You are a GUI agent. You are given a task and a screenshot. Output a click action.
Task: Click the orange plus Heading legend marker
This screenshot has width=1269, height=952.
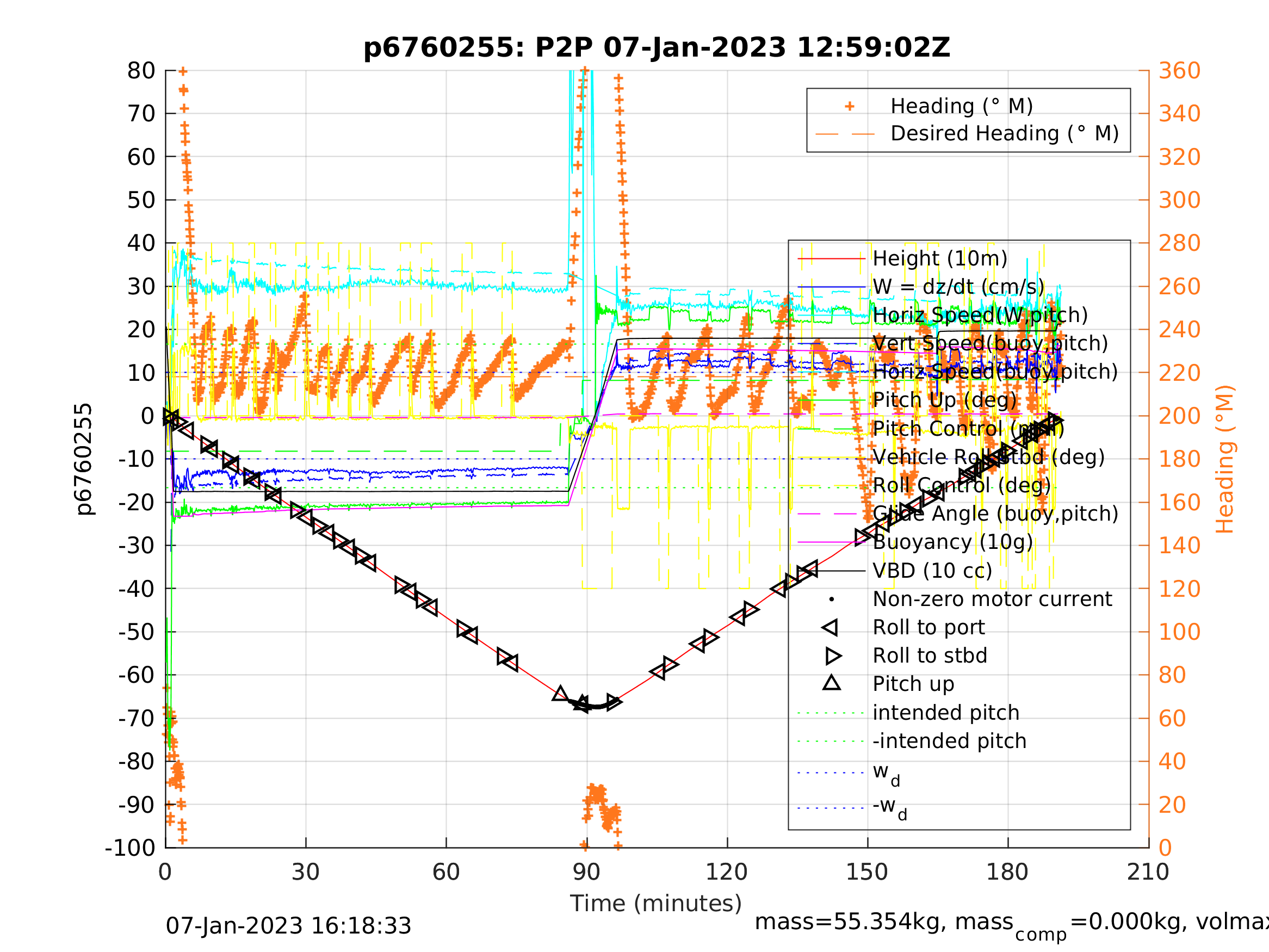[x=850, y=106]
